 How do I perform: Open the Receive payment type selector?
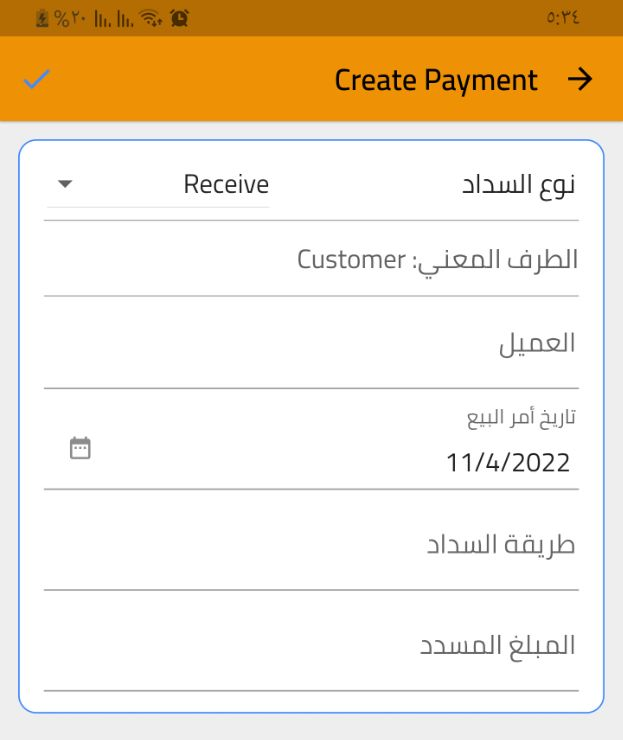click(226, 185)
